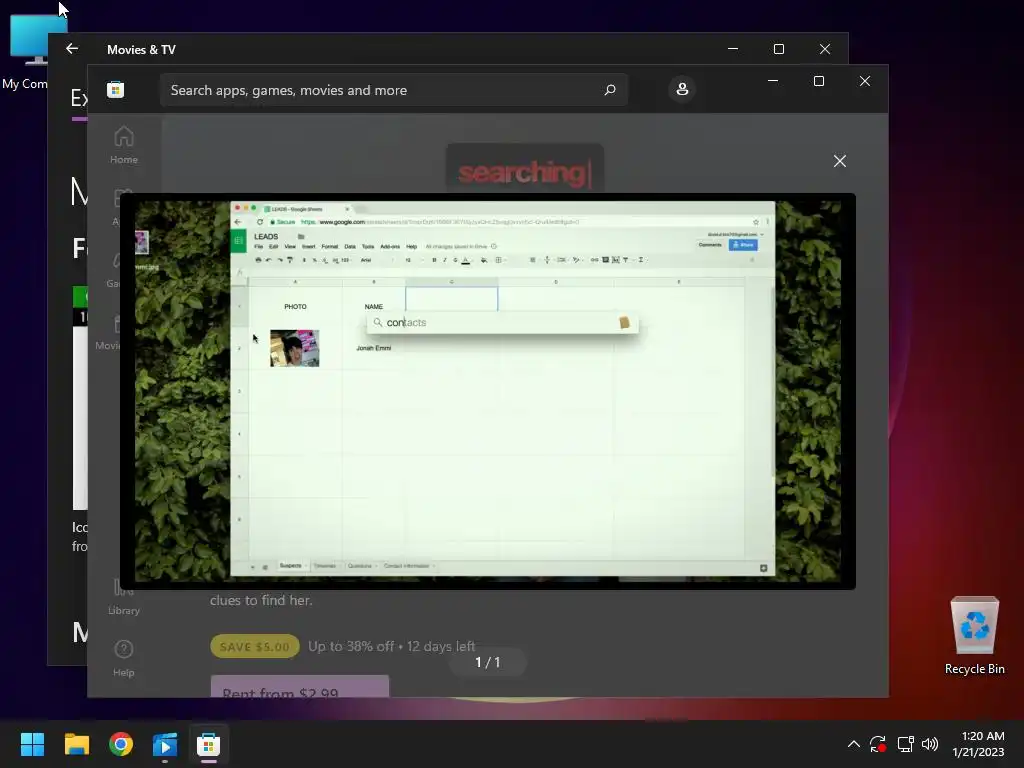Click the search magnifier icon

(610, 89)
